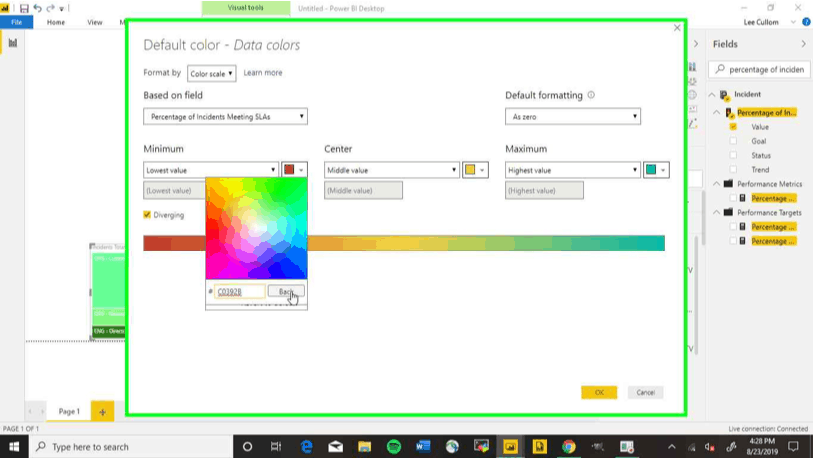Check the Percentage measure under Performance Metrics
Screen dimensions: 814x460
coord(733,198)
